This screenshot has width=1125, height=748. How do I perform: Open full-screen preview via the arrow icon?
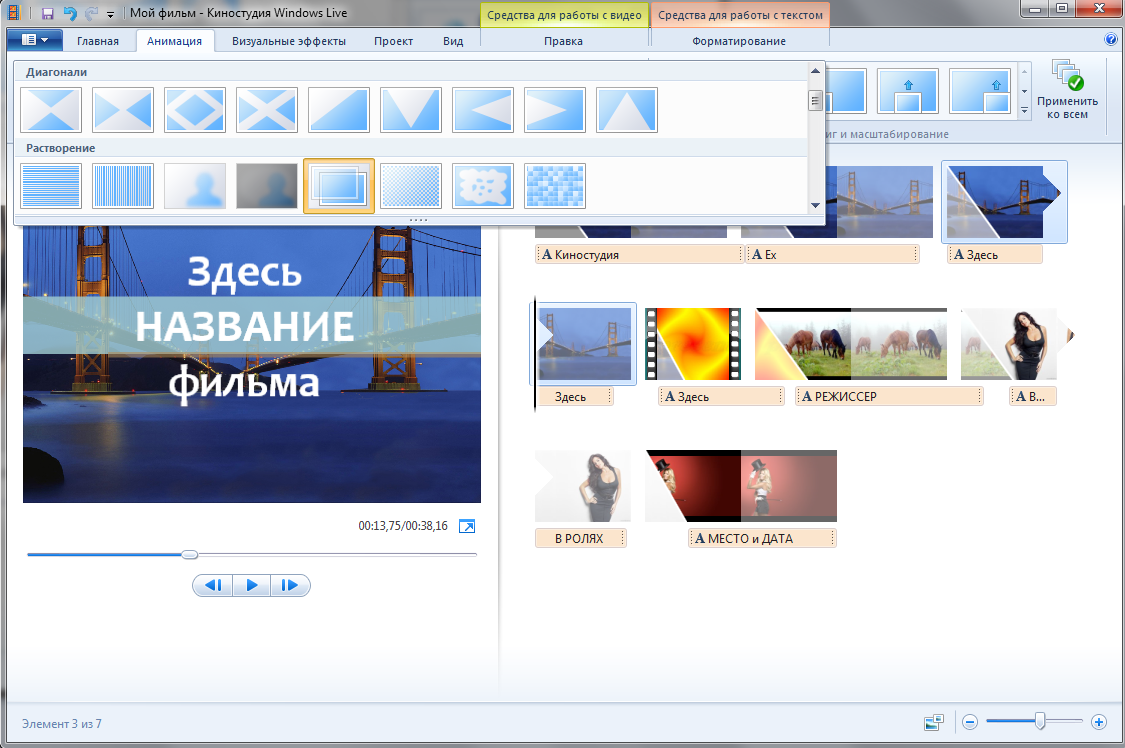point(466,525)
